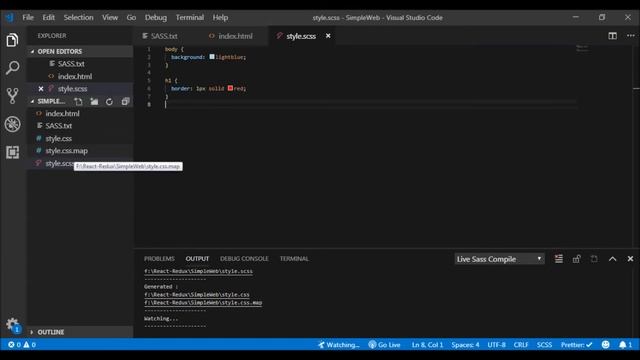Change language mode via SCSS status item
Image resolution: width=640 pixels, height=360 pixels.
pyautogui.click(x=544, y=344)
